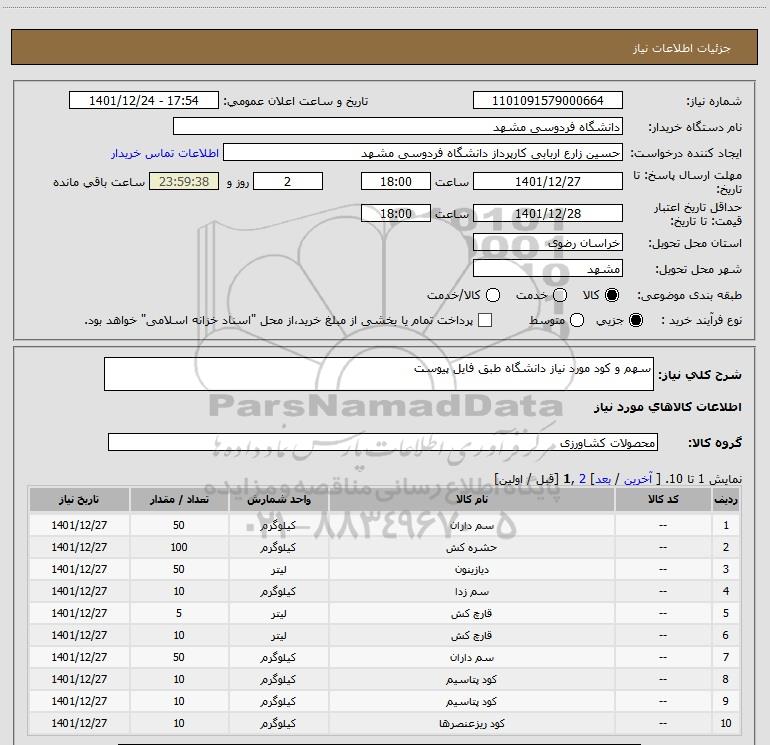Click the تعداد / مقدار column header

(x=179, y=499)
